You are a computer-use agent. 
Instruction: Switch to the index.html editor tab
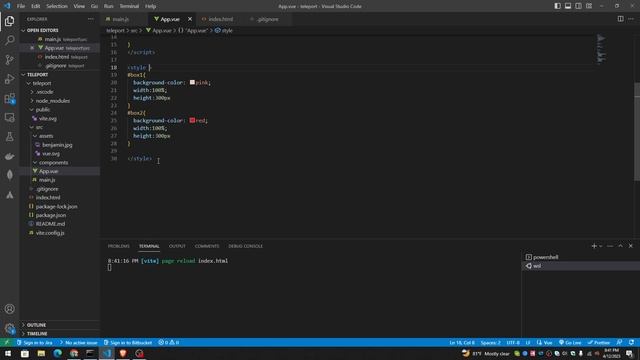click(x=220, y=19)
